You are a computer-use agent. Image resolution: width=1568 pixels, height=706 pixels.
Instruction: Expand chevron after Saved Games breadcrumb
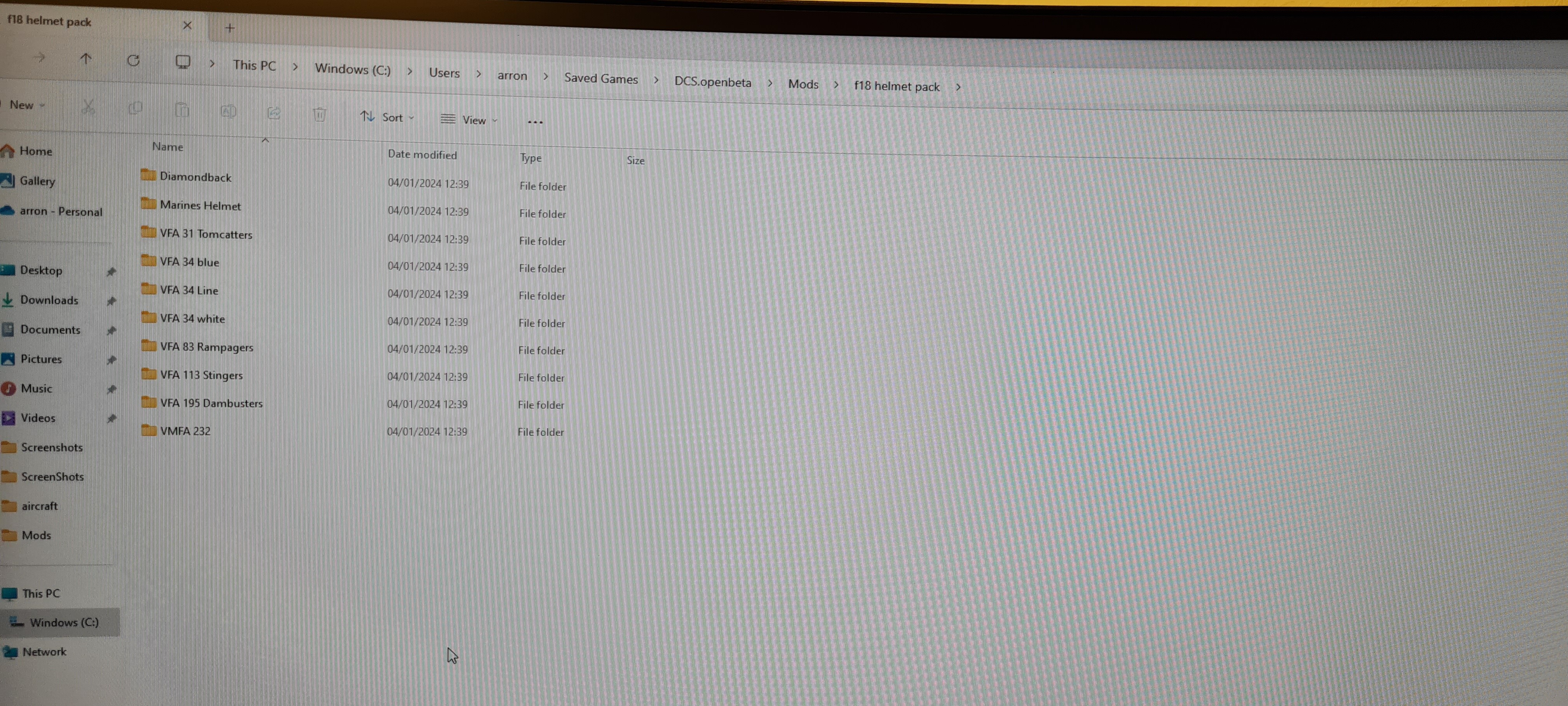pyautogui.click(x=656, y=80)
